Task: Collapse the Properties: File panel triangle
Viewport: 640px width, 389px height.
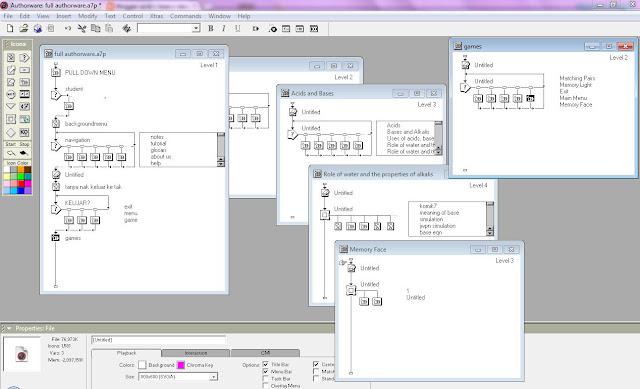Action: tap(9, 328)
